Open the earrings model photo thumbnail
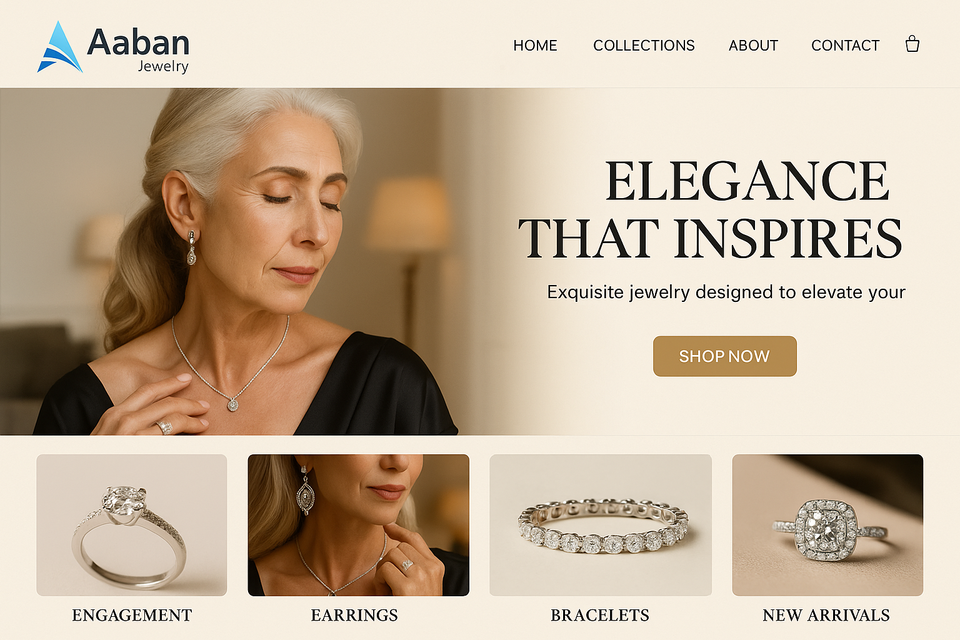The height and width of the screenshot is (640, 960). click(358, 525)
